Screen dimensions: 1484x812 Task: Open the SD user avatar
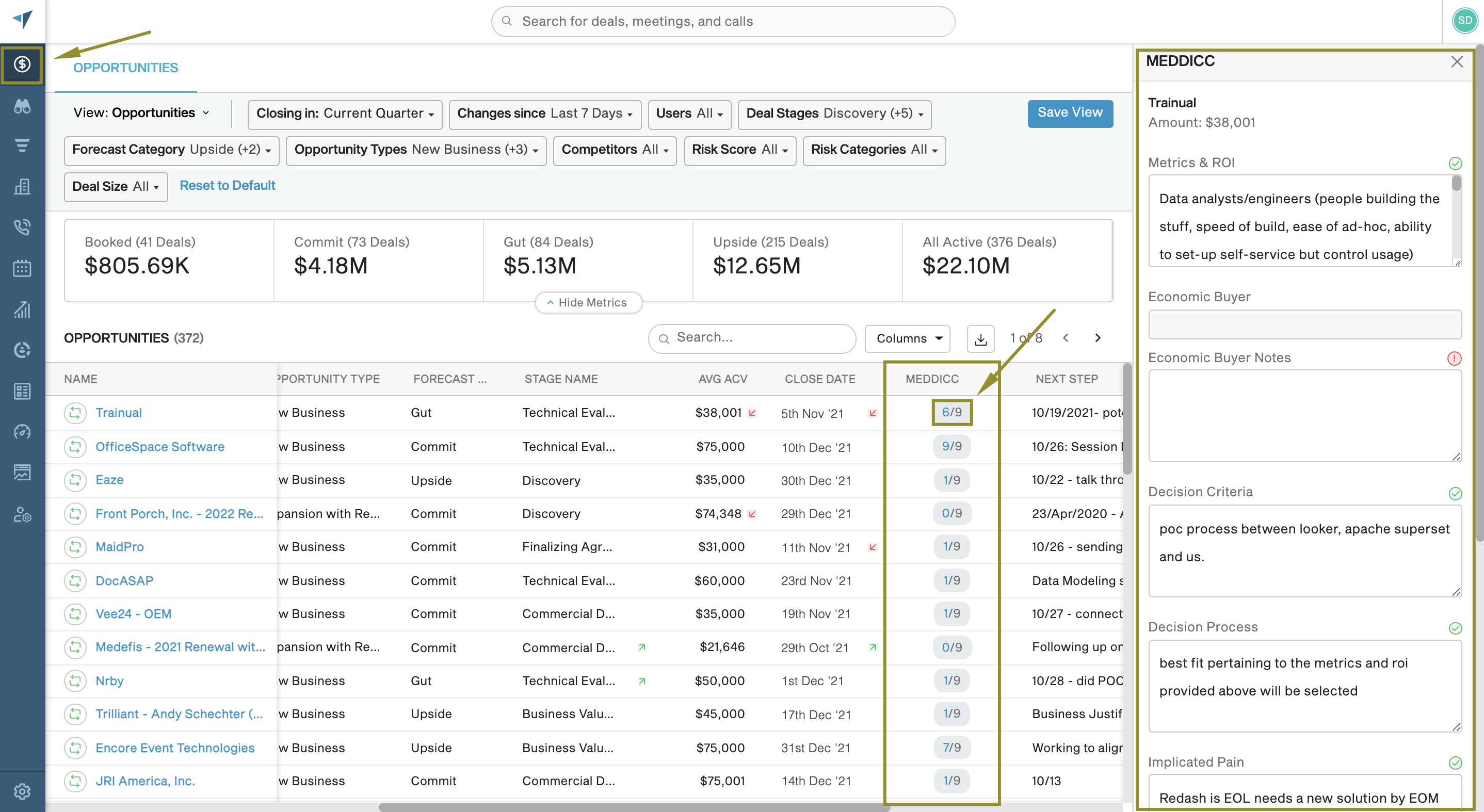point(1464,21)
